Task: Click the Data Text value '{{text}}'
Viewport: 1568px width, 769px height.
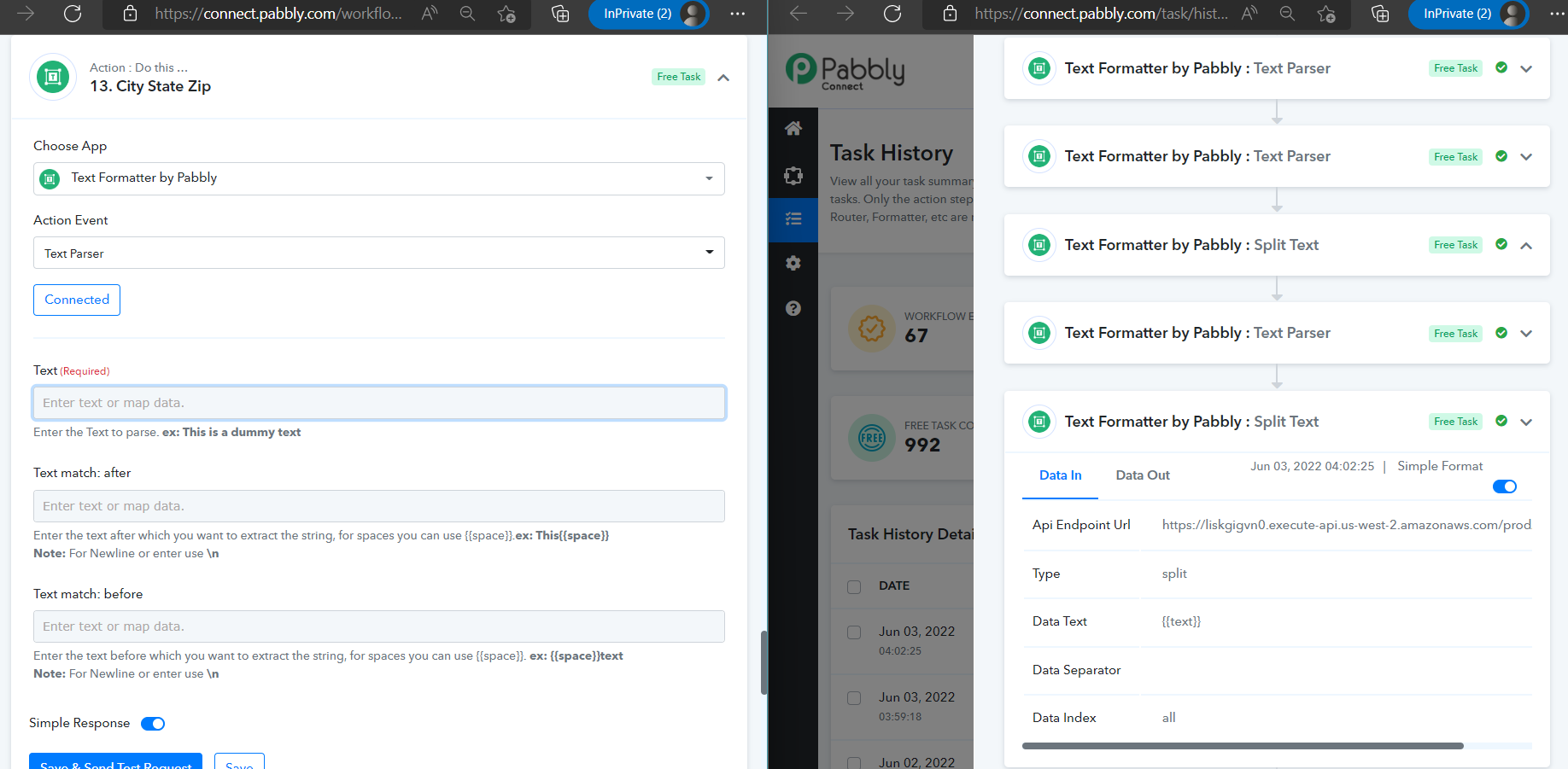Action: click(1181, 621)
